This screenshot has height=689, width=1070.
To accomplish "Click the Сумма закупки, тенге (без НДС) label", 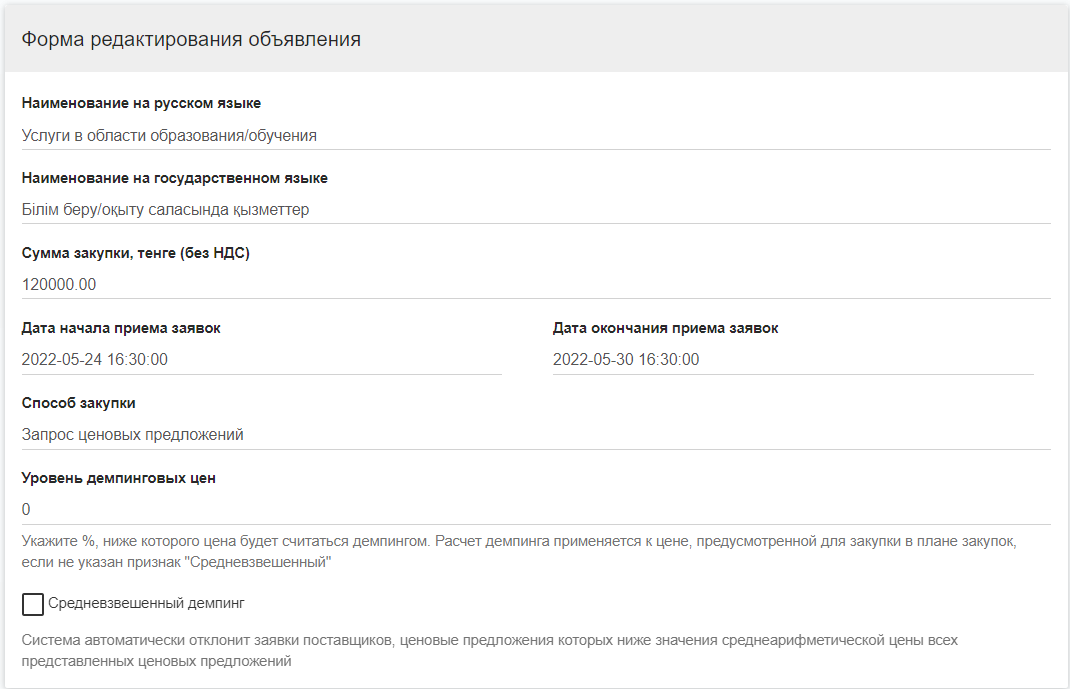I will pos(135,253).
